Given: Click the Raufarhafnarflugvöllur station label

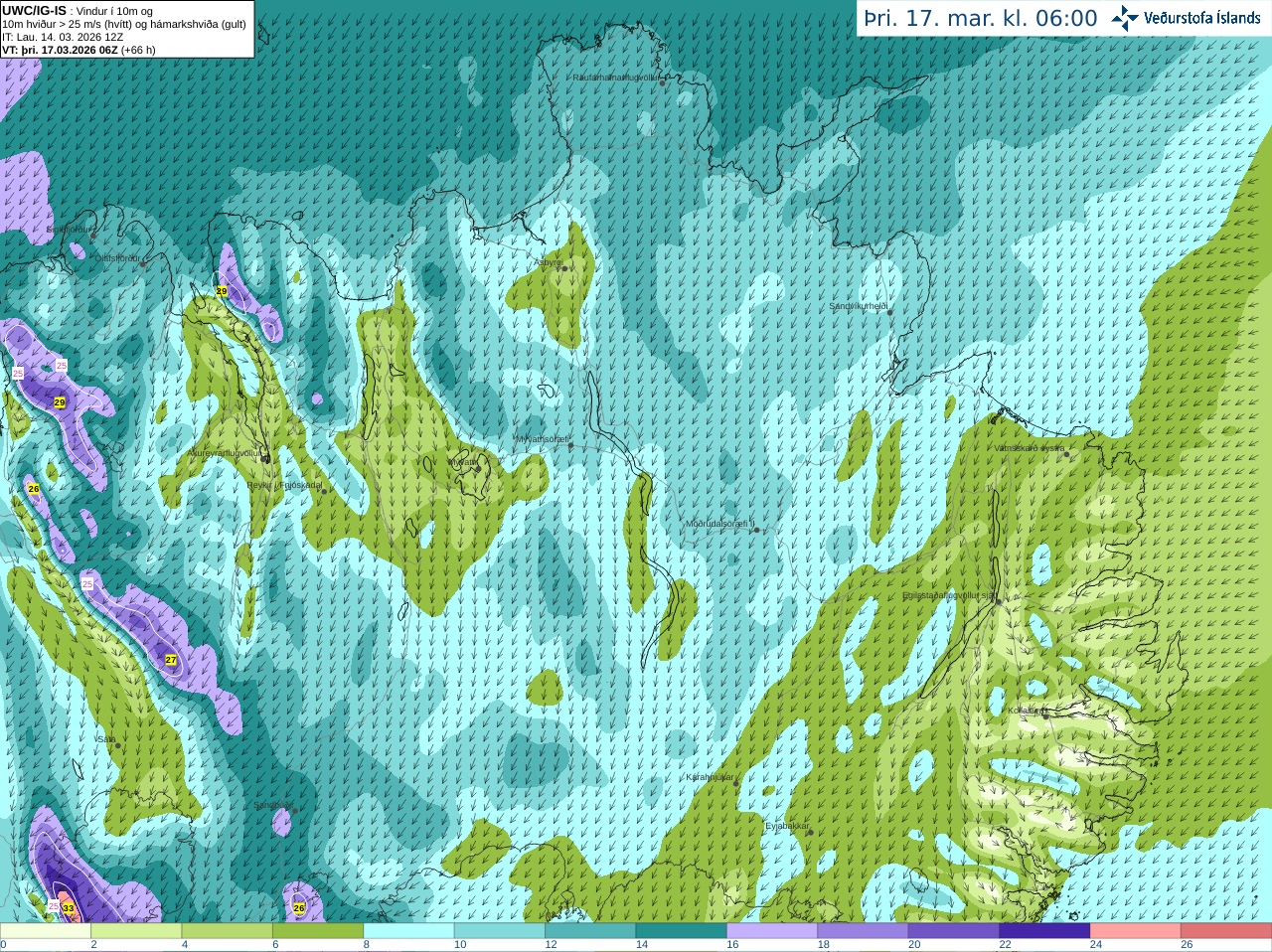Looking at the screenshot, I should pyautogui.click(x=616, y=77).
